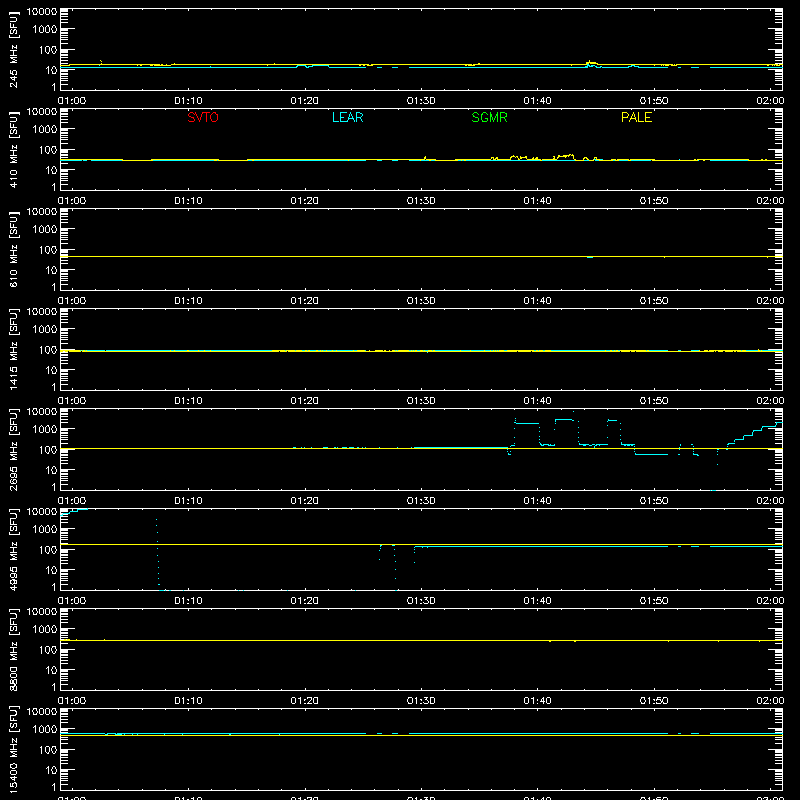This screenshot has height=800, width=800.
Task: Click 01:30 time label under 1415 MHz panel
Action: 421,401
